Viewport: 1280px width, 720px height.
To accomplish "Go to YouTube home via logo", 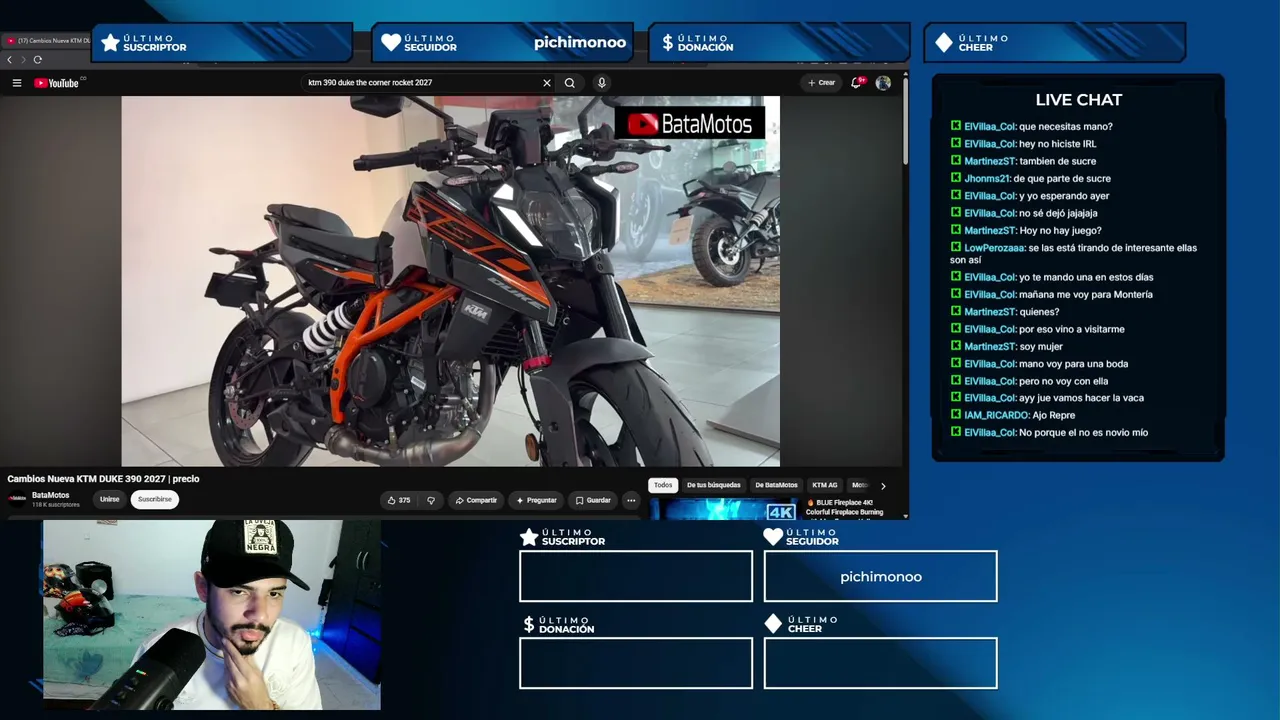I will (x=57, y=83).
